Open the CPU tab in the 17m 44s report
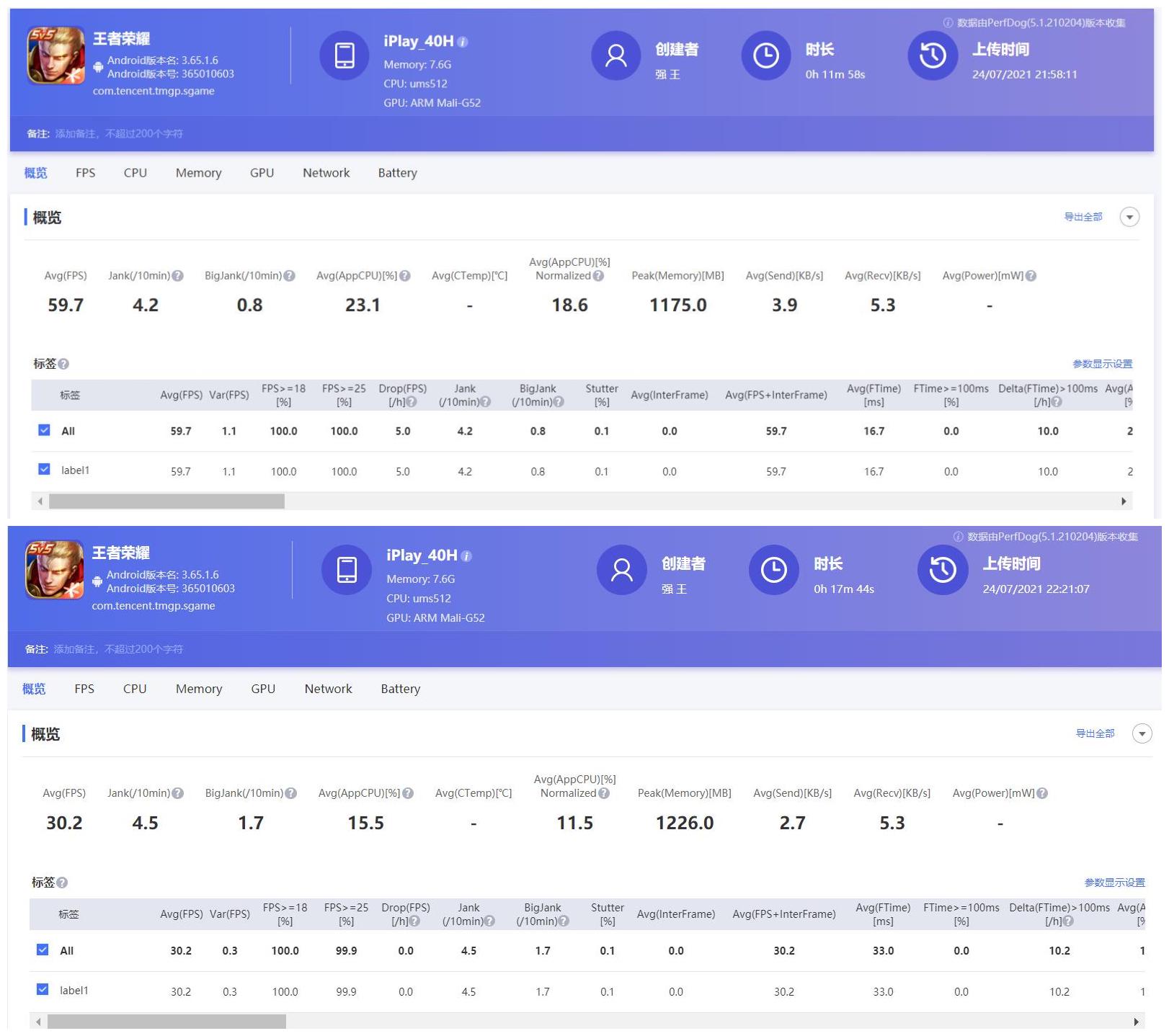1169x1036 pixels. 135,689
